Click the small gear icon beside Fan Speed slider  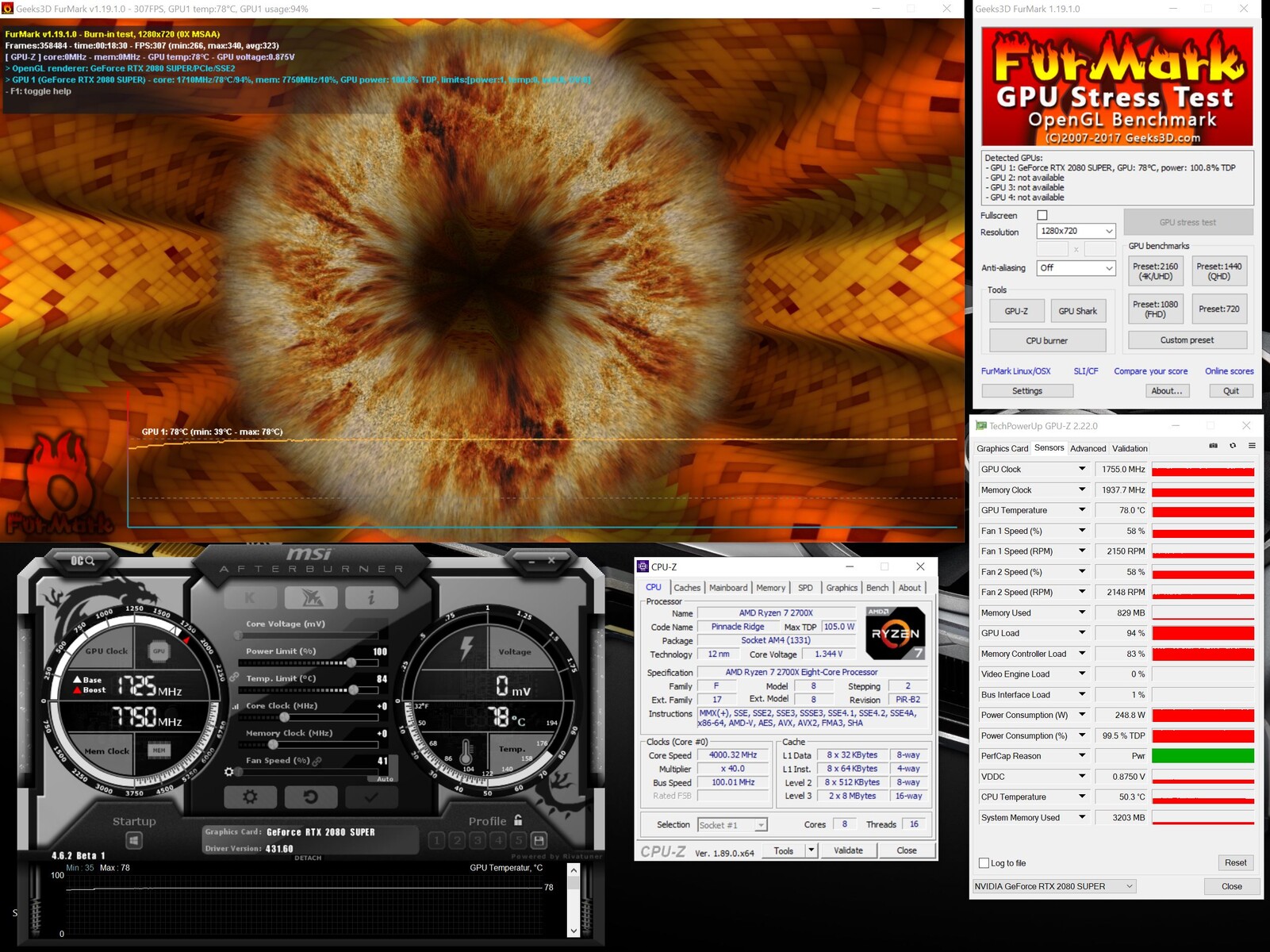(x=229, y=771)
